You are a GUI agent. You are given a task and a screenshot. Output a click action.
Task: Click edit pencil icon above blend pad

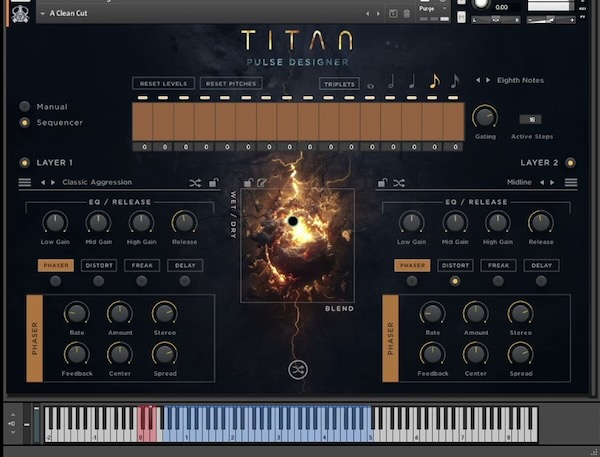coord(262,183)
